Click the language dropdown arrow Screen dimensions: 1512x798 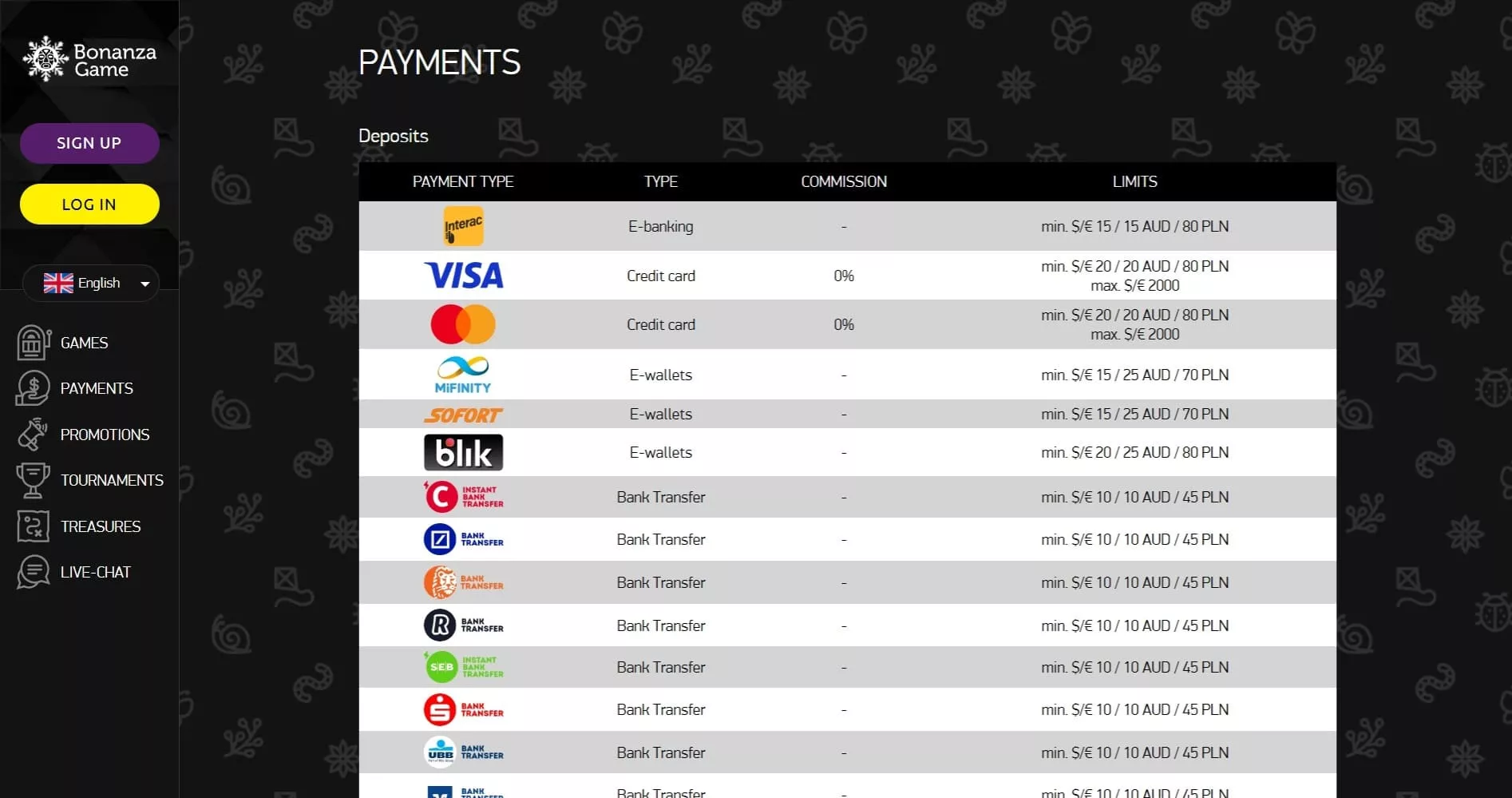click(145, 284)
